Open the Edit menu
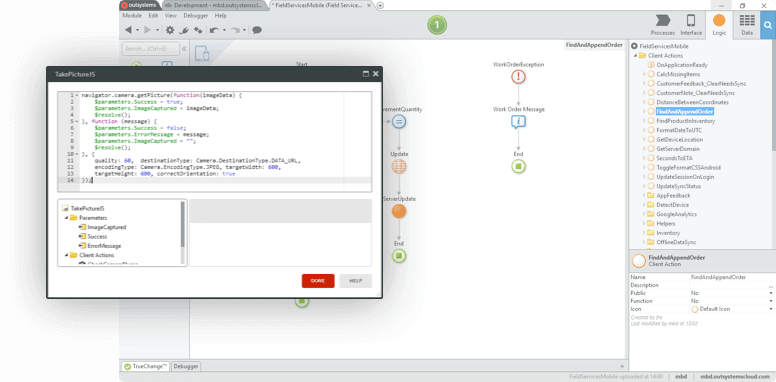Screen dimensions: 776x382 [153, 15]
